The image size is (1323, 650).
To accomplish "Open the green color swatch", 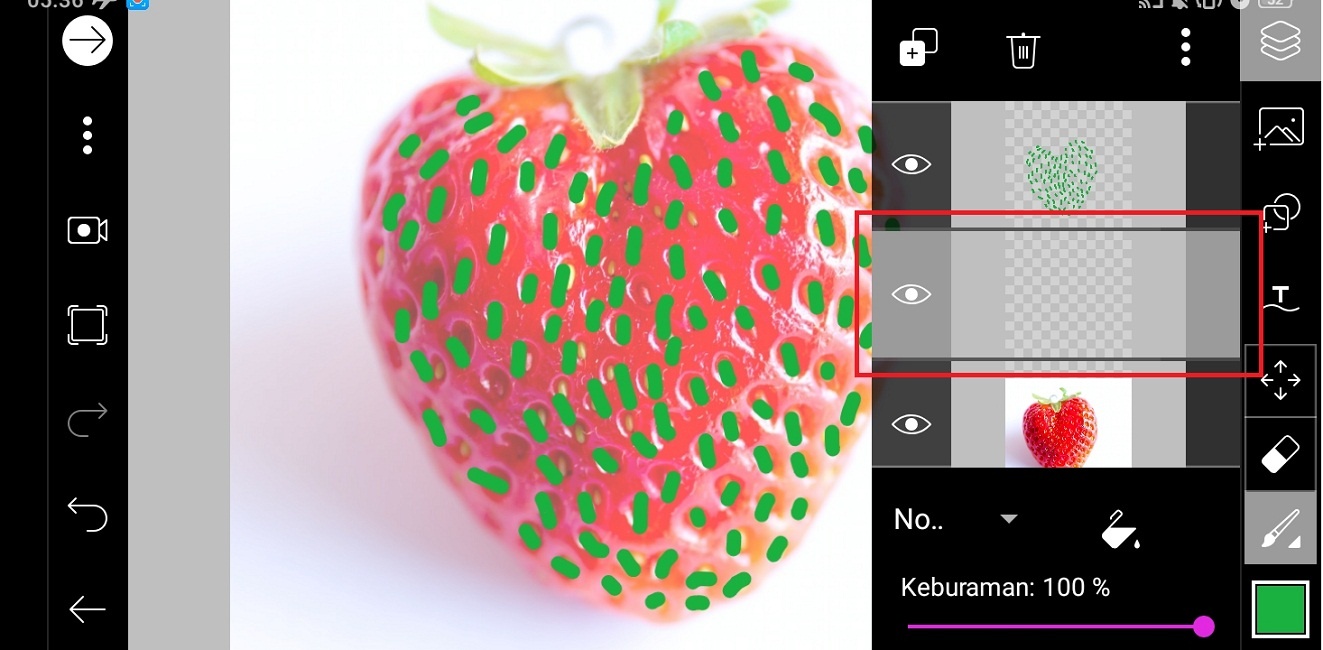I will (1281, 609).
